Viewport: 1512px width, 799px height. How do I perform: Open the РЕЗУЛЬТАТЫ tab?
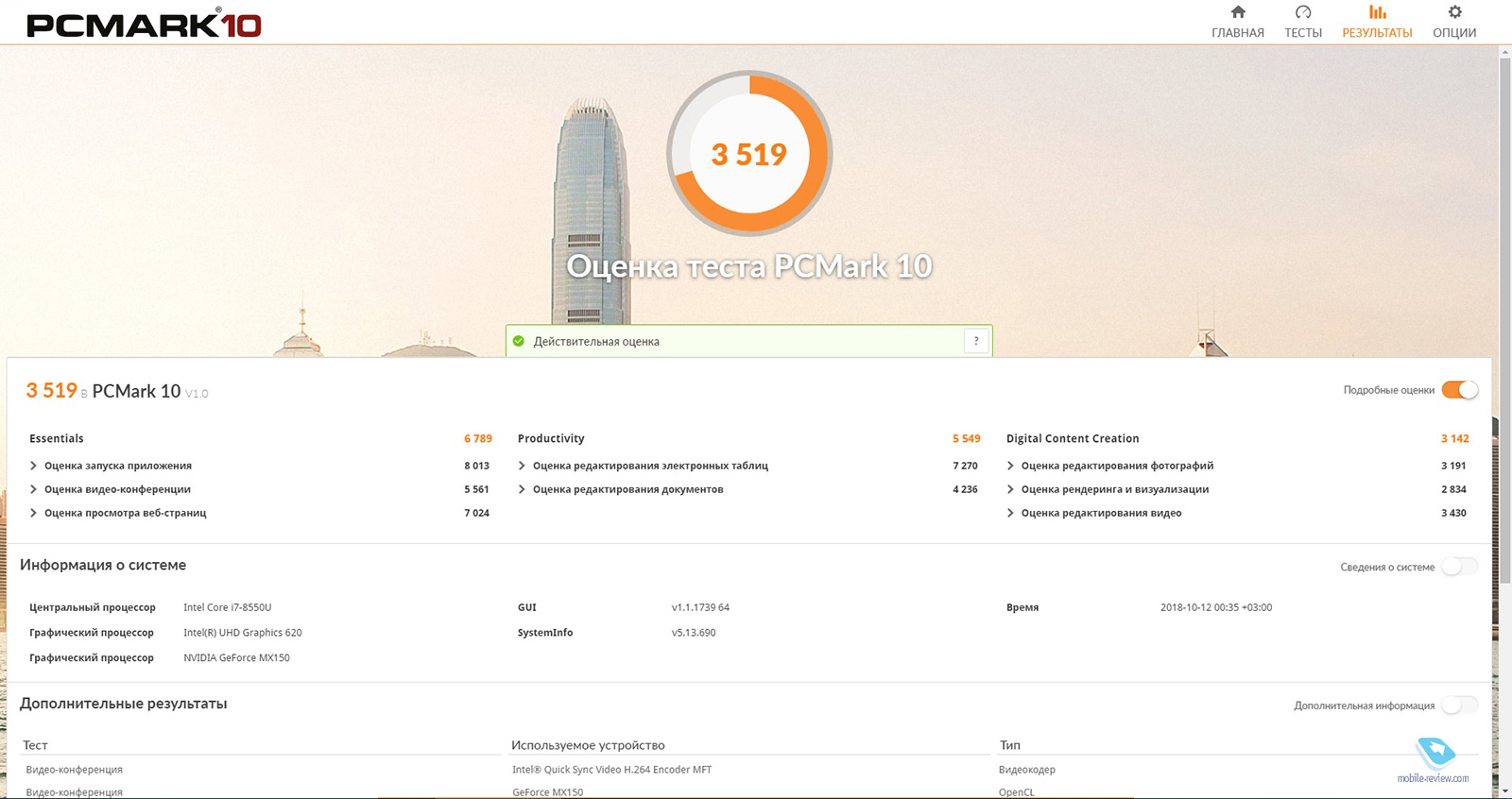click(x=1377, y=22)
